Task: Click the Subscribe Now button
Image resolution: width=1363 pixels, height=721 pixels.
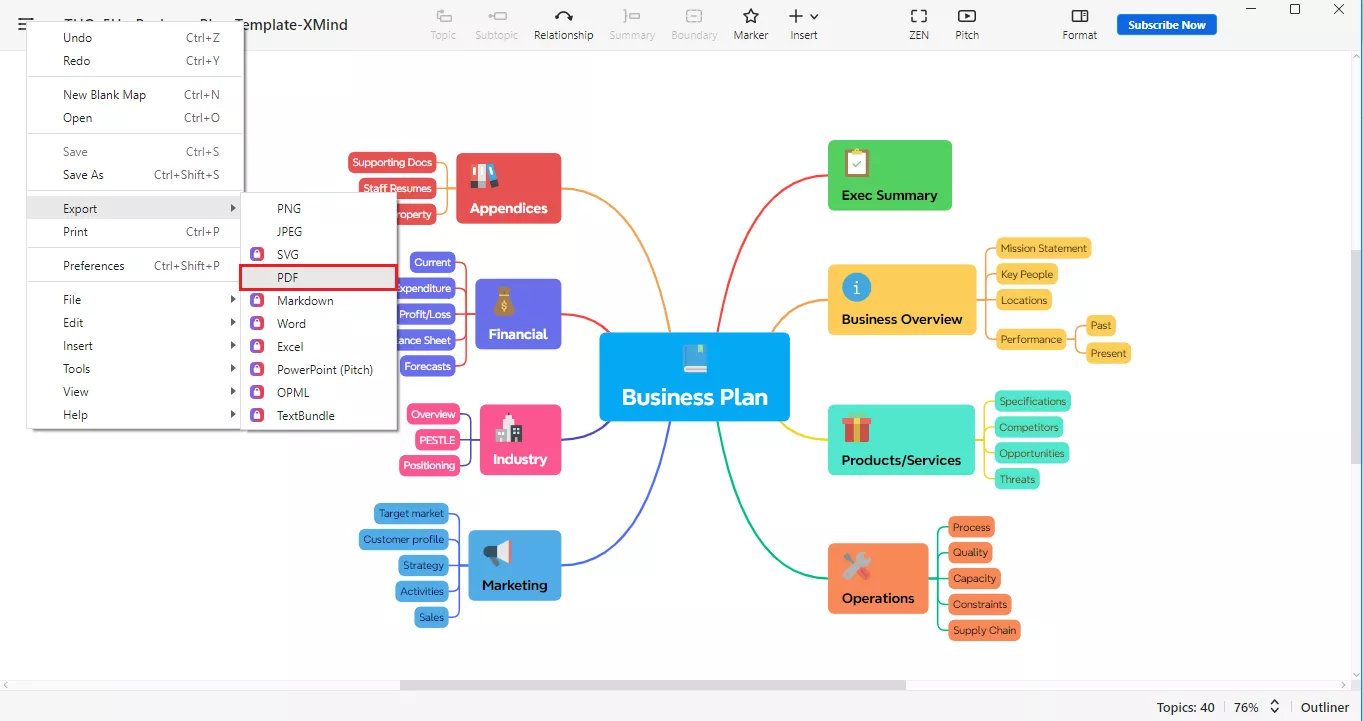Action: (x=1166, y=25)
